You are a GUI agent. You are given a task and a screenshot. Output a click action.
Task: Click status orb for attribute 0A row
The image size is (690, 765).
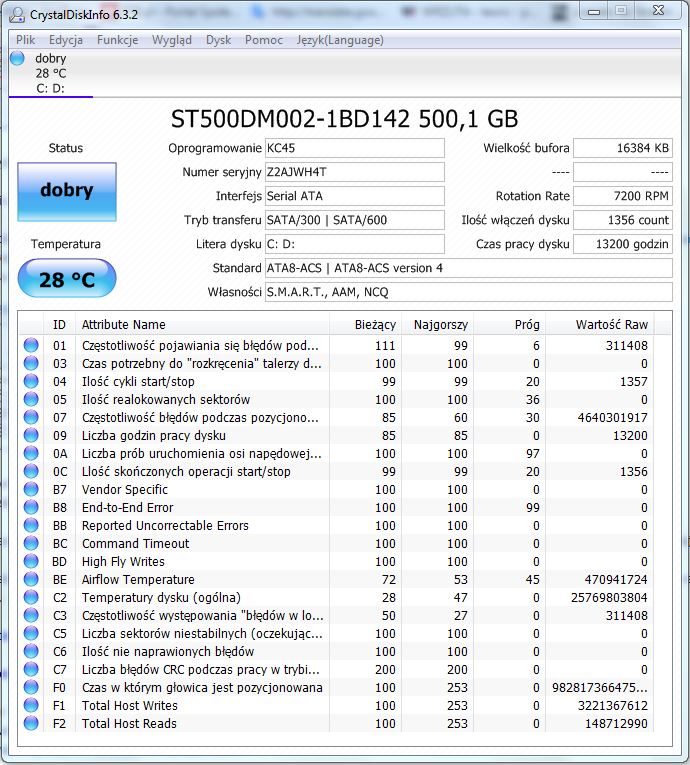pyautogui.click(x=31, y=453)
